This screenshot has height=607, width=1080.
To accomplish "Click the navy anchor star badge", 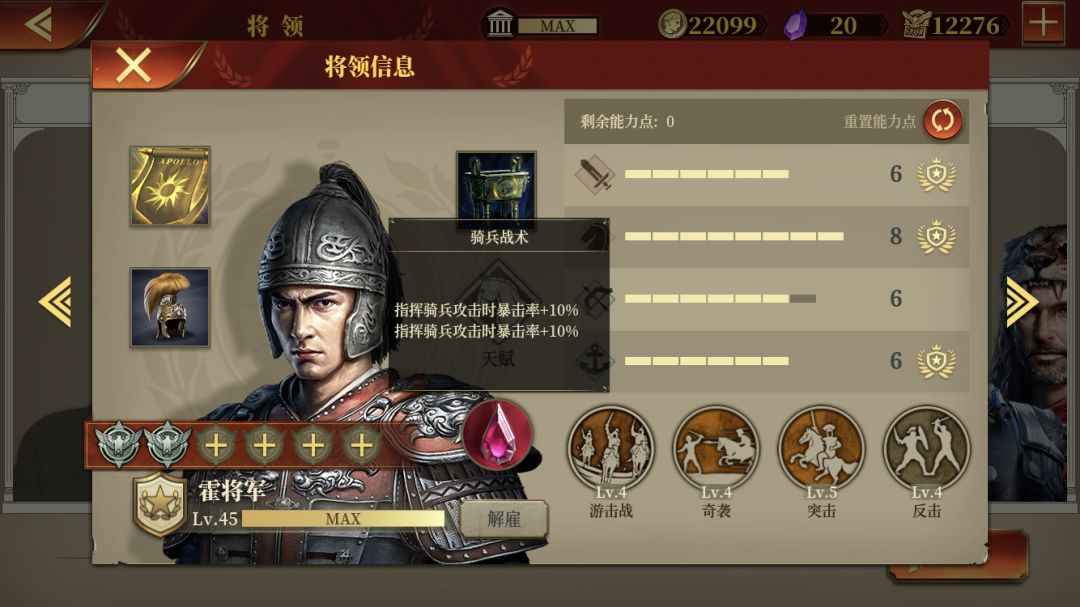I will (x=936, y=361).
